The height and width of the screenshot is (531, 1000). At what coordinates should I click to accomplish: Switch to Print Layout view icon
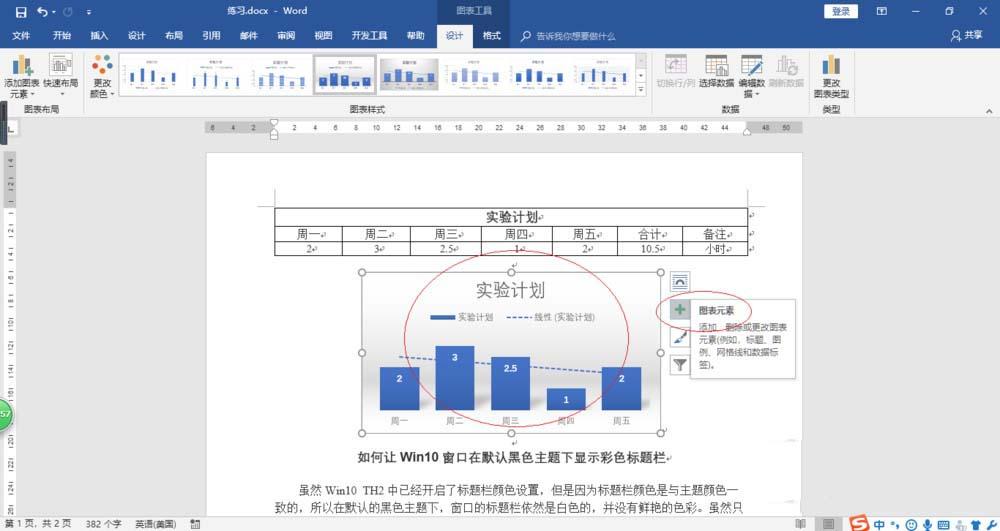click(x=828, y=524)
